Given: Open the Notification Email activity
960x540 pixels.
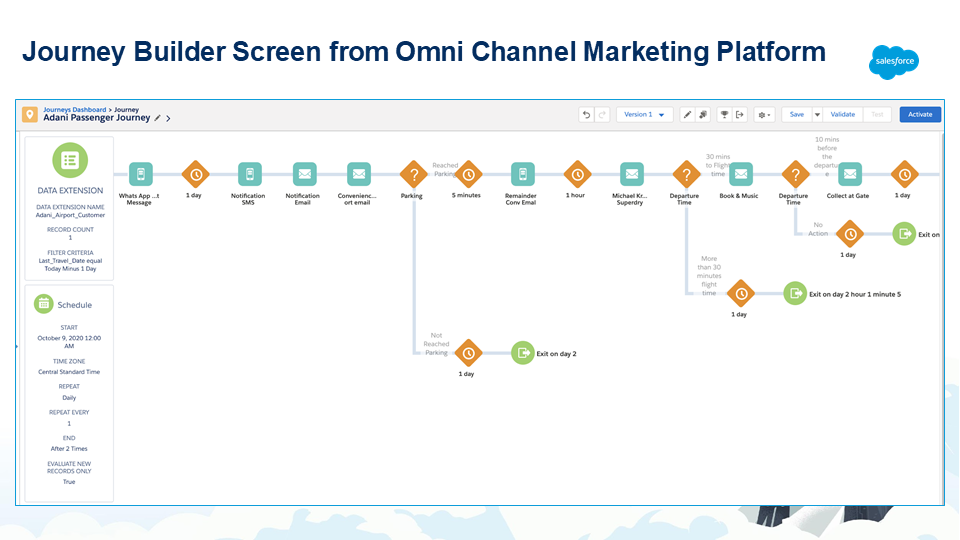Looking at the screenshot, I should pyautogui.click(x=304, y=174).
